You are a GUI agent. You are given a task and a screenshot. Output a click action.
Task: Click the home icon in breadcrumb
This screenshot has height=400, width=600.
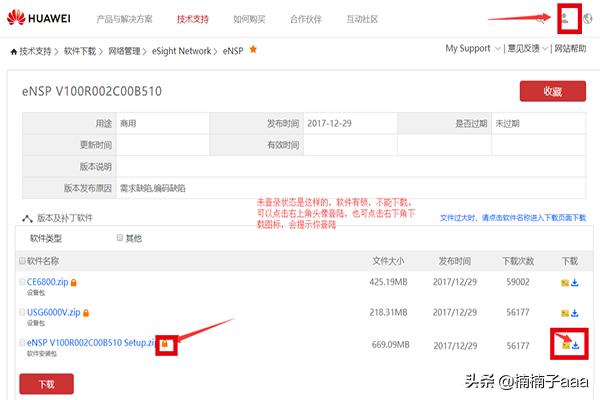[14, 51]
